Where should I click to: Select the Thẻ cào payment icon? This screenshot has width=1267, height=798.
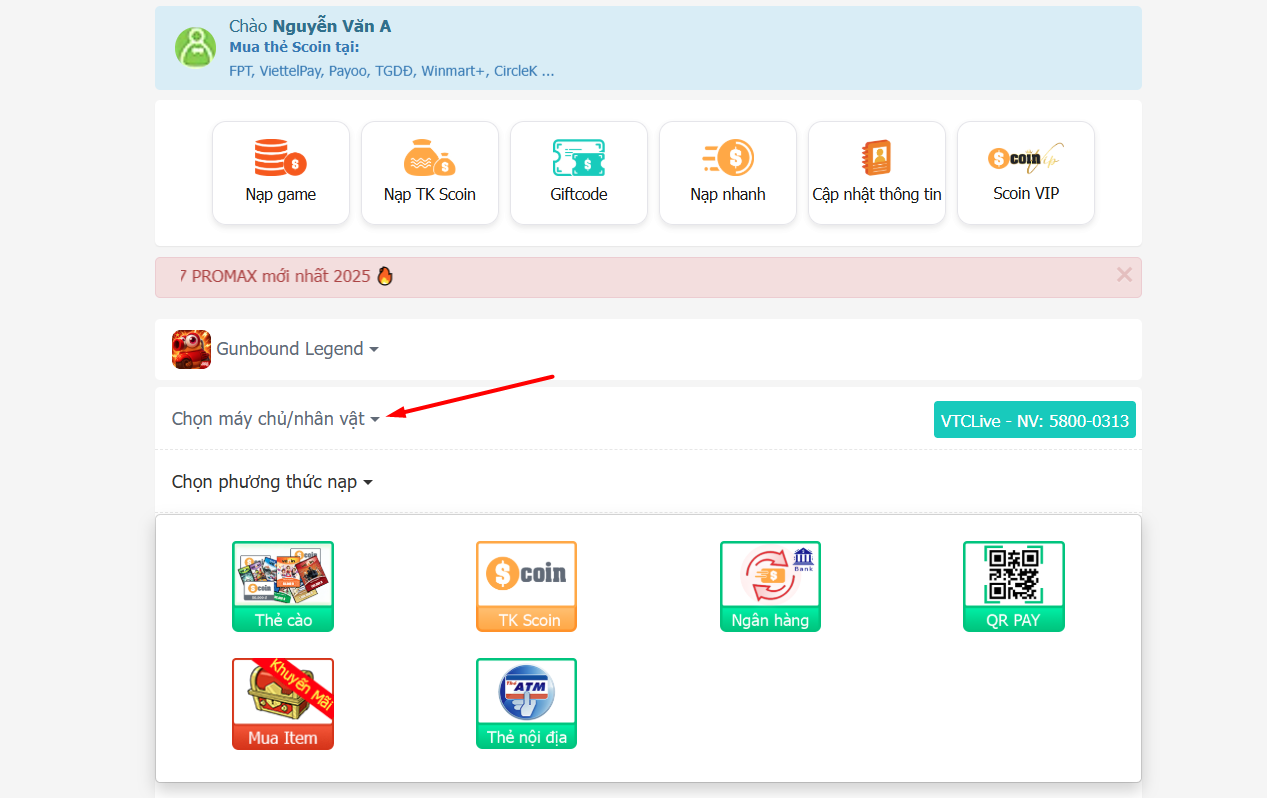coord(283,586)
